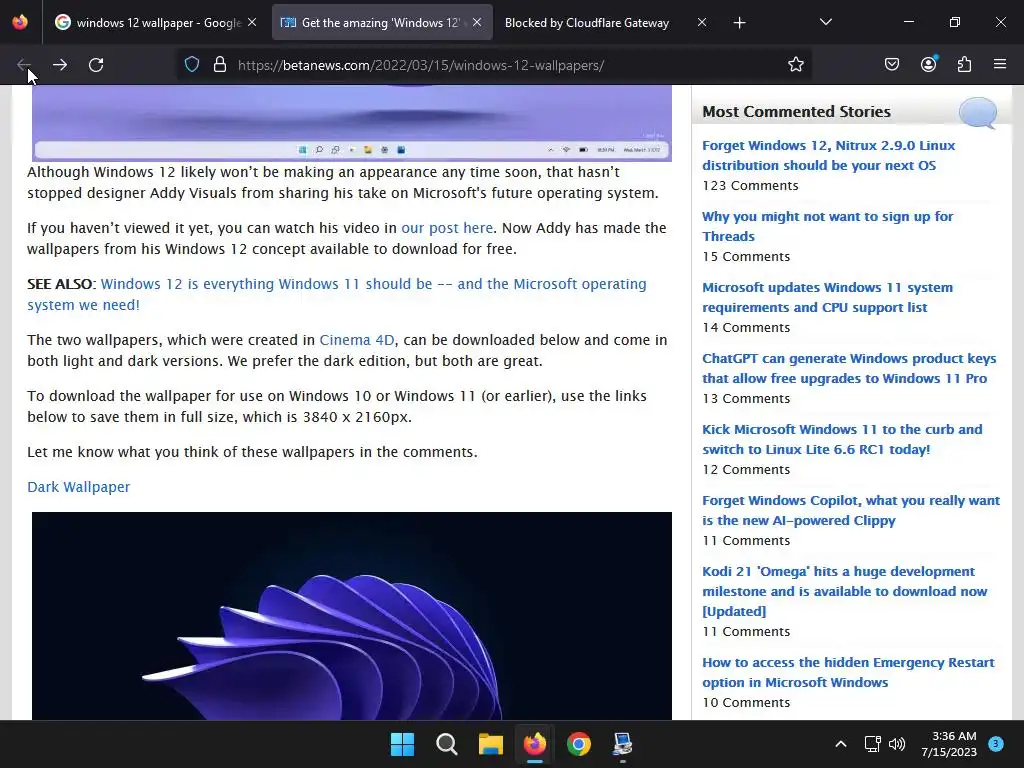Click the Firefox logo in the title bar
This screenshot has height=768, width=1024.
(20, 22)
